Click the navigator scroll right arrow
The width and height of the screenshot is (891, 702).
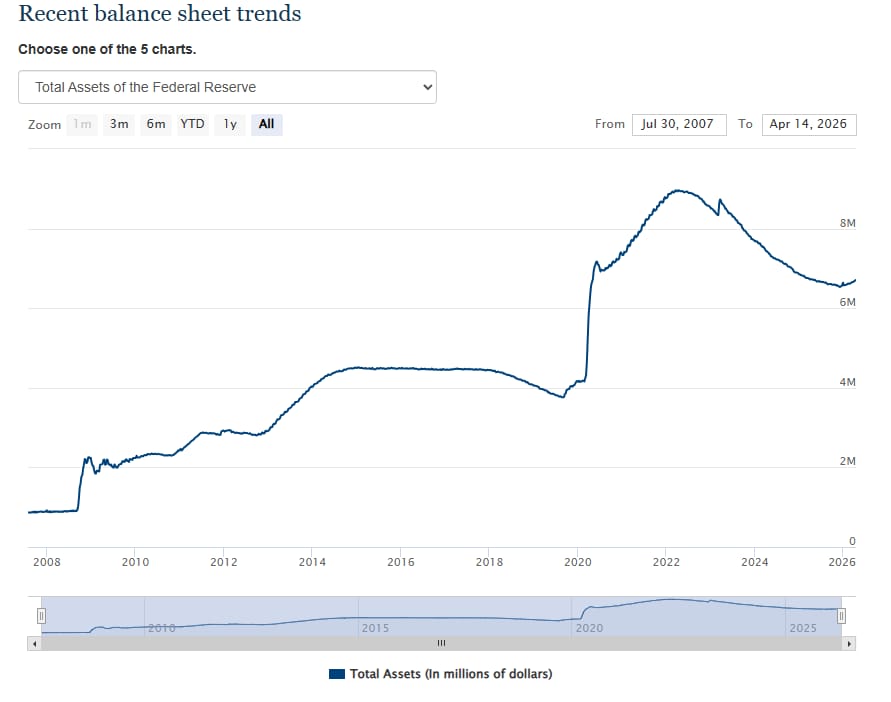pyautogui.click(x=849, y=643)
